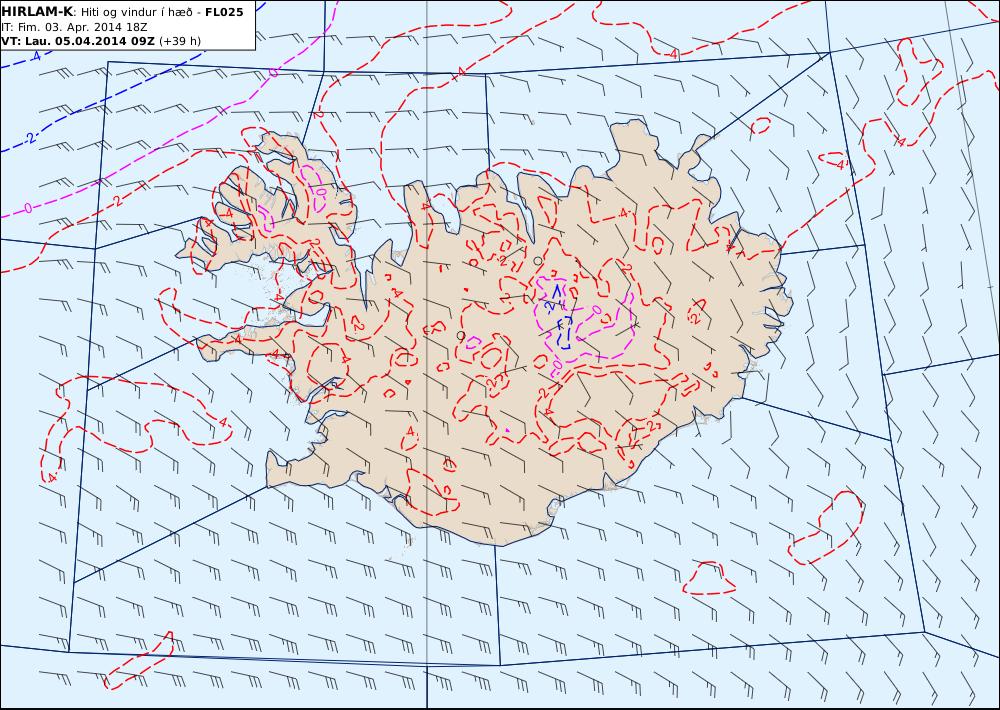Click the valid time 'VT: Lau. 05.04.2014 09Z'
This screenshot has height=710, width=1000.
(78, 41)
